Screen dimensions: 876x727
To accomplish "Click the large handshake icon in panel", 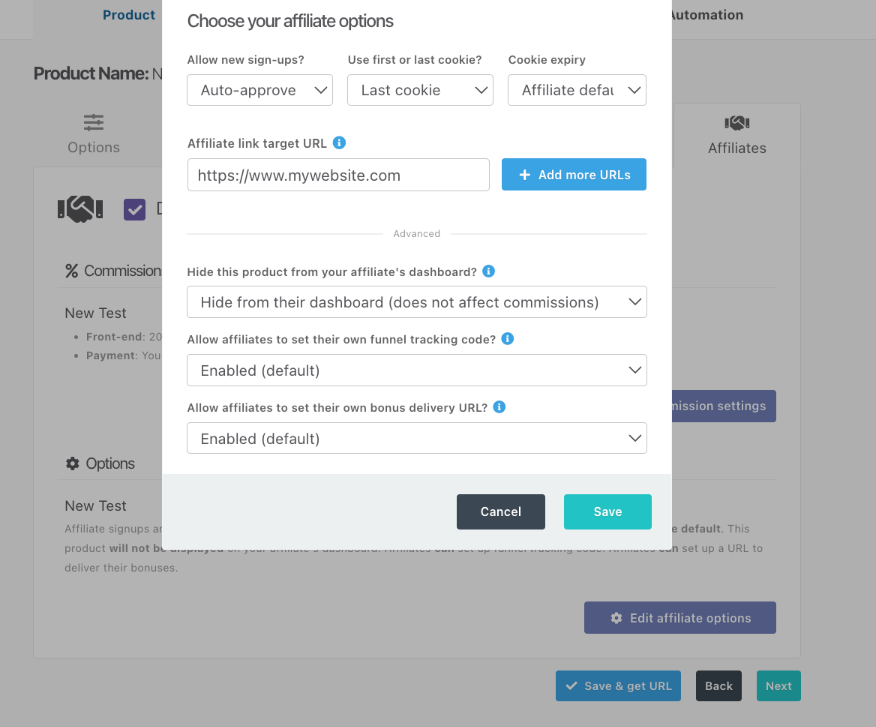I will point(81,209).
